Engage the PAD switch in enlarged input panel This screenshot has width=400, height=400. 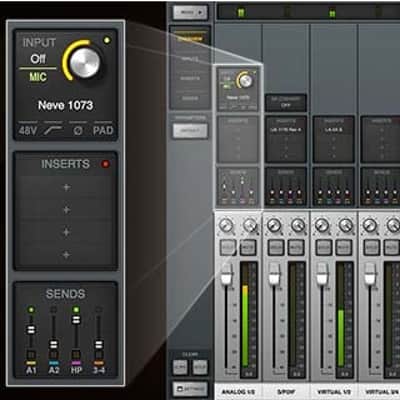click(x=103, y=130)
